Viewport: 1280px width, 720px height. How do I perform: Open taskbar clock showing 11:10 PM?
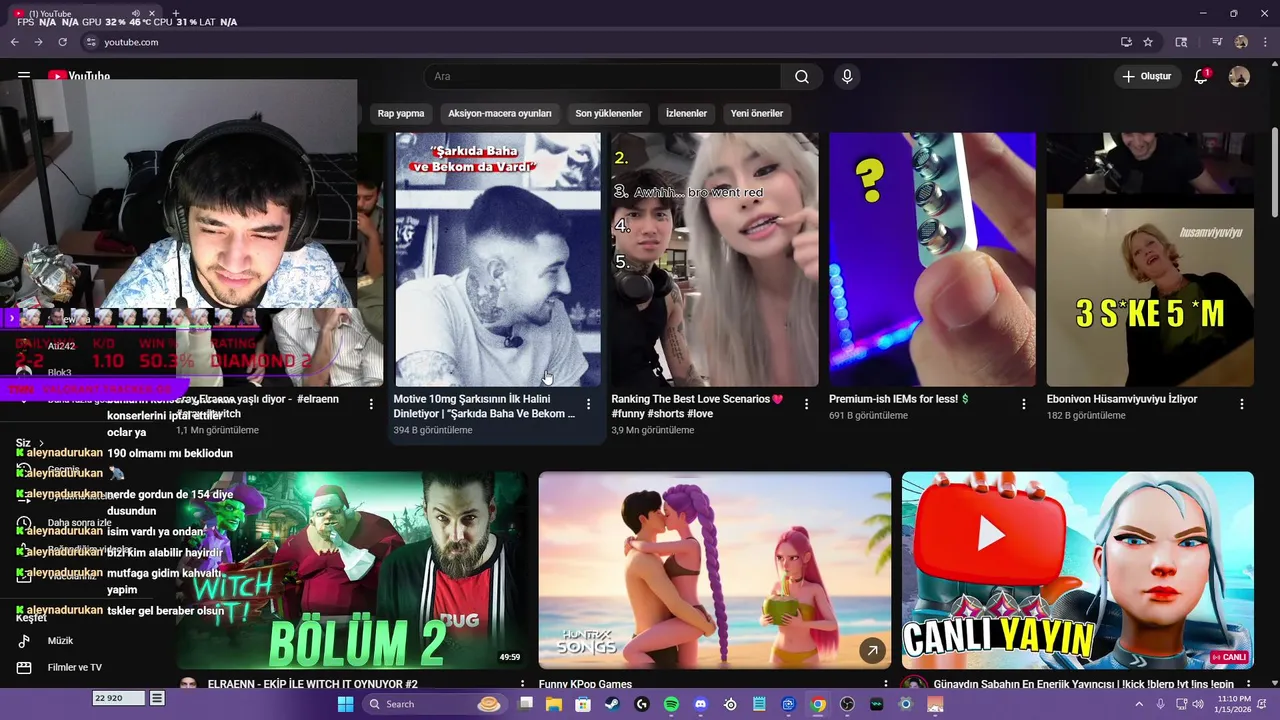click(1233, 704)
